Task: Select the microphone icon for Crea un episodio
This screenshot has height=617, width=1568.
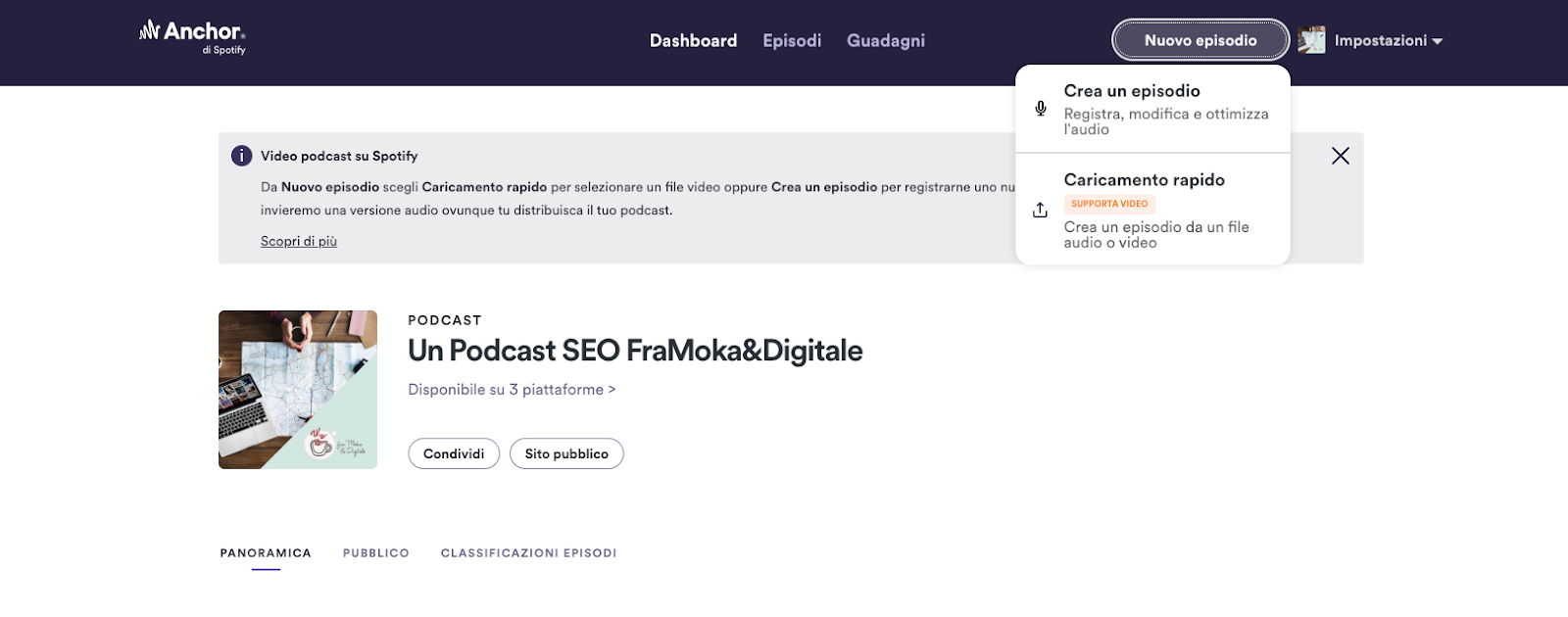Action: click(x=1041, y=108)
